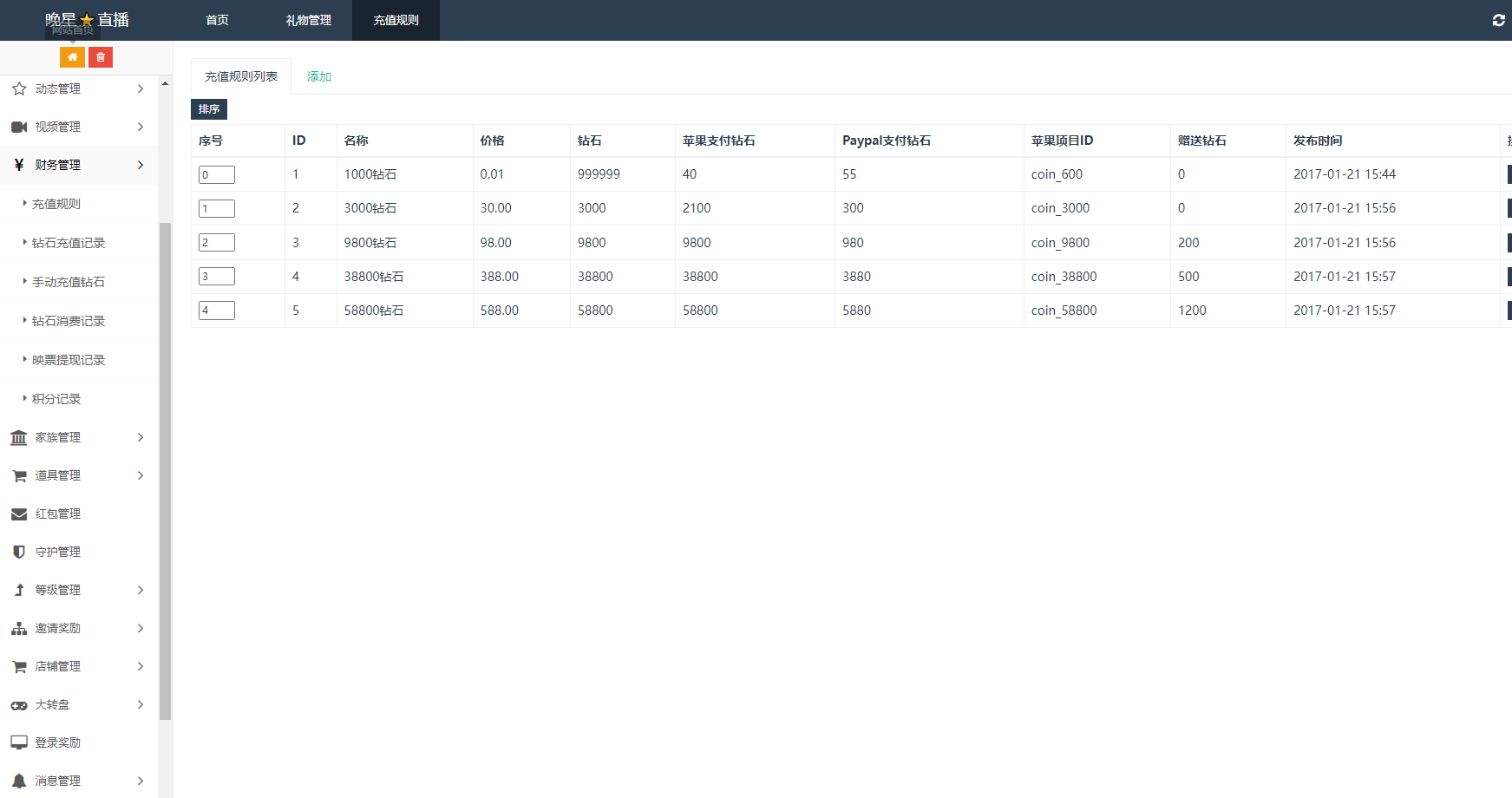Click the level-up arrow icon beside 等级管理
This screenshot has width=1512, height=798.
pos(19,590)
